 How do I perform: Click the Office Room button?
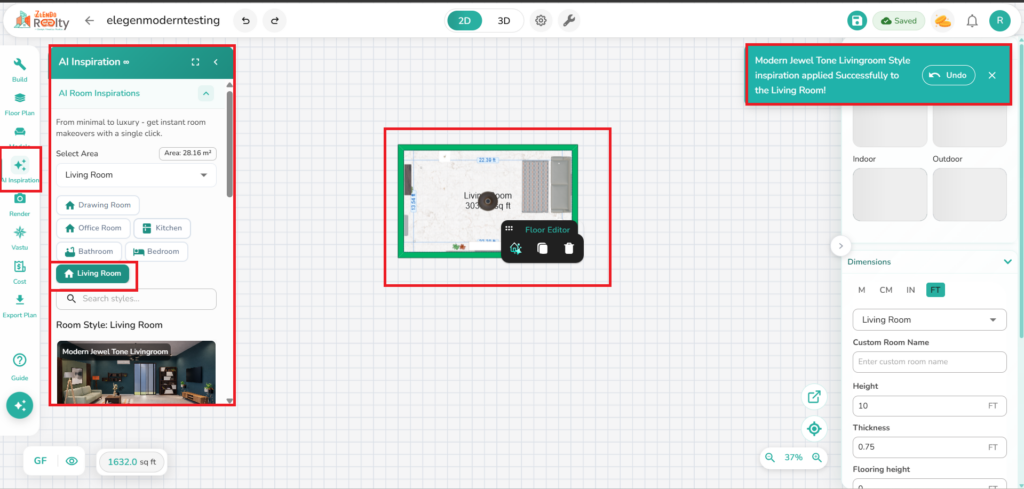(x=93, y=228)
